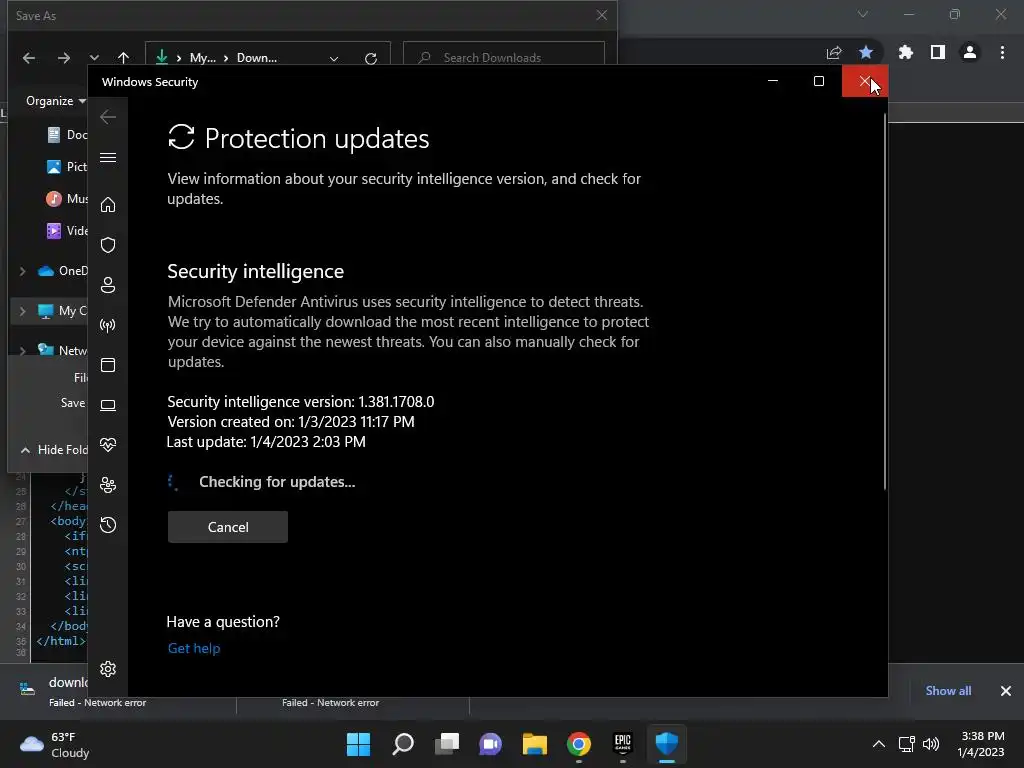
Task: Switch to Chrome on taskbar
Action: click(579, 744)
